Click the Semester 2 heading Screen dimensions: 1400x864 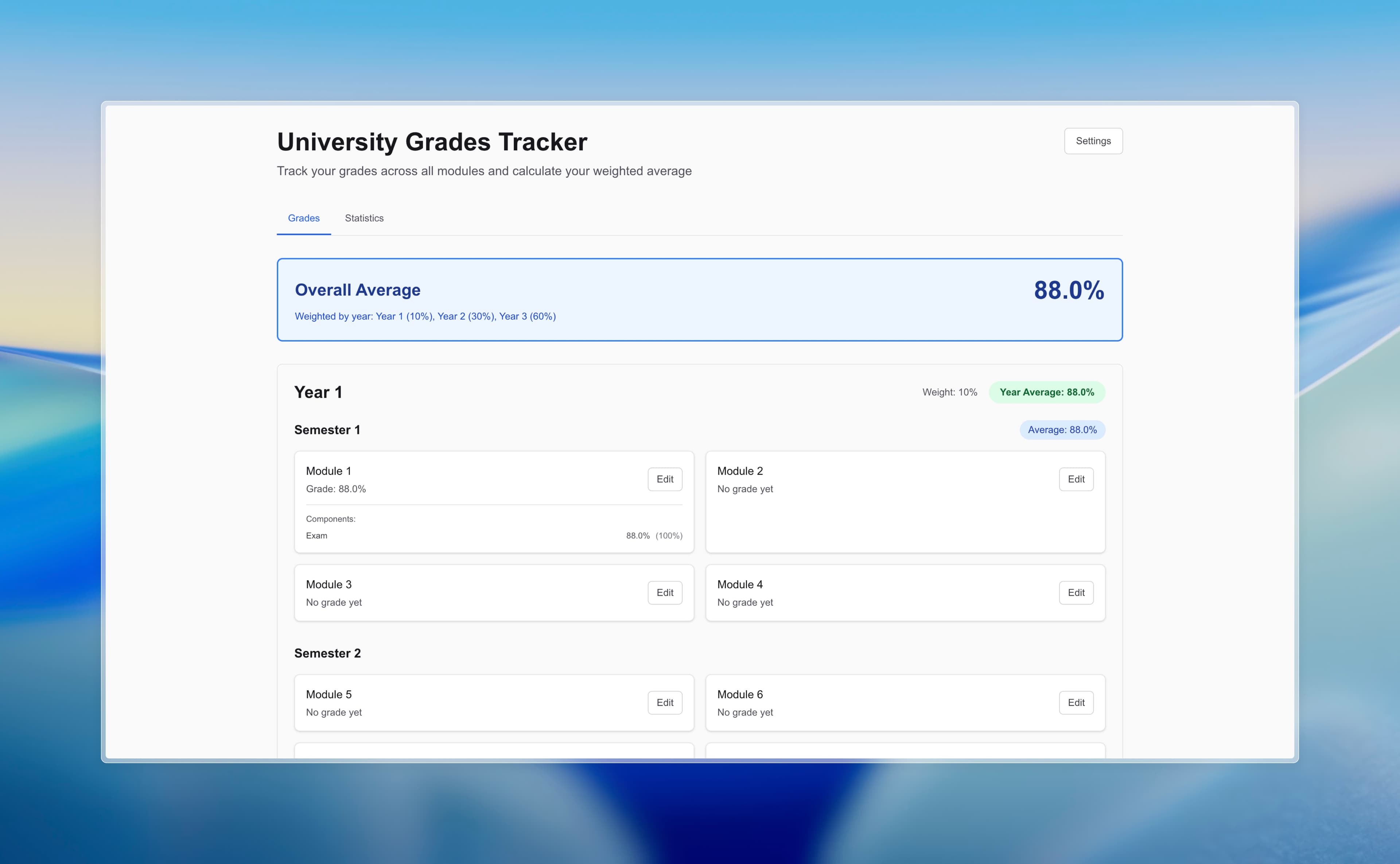tap(327, 653)
